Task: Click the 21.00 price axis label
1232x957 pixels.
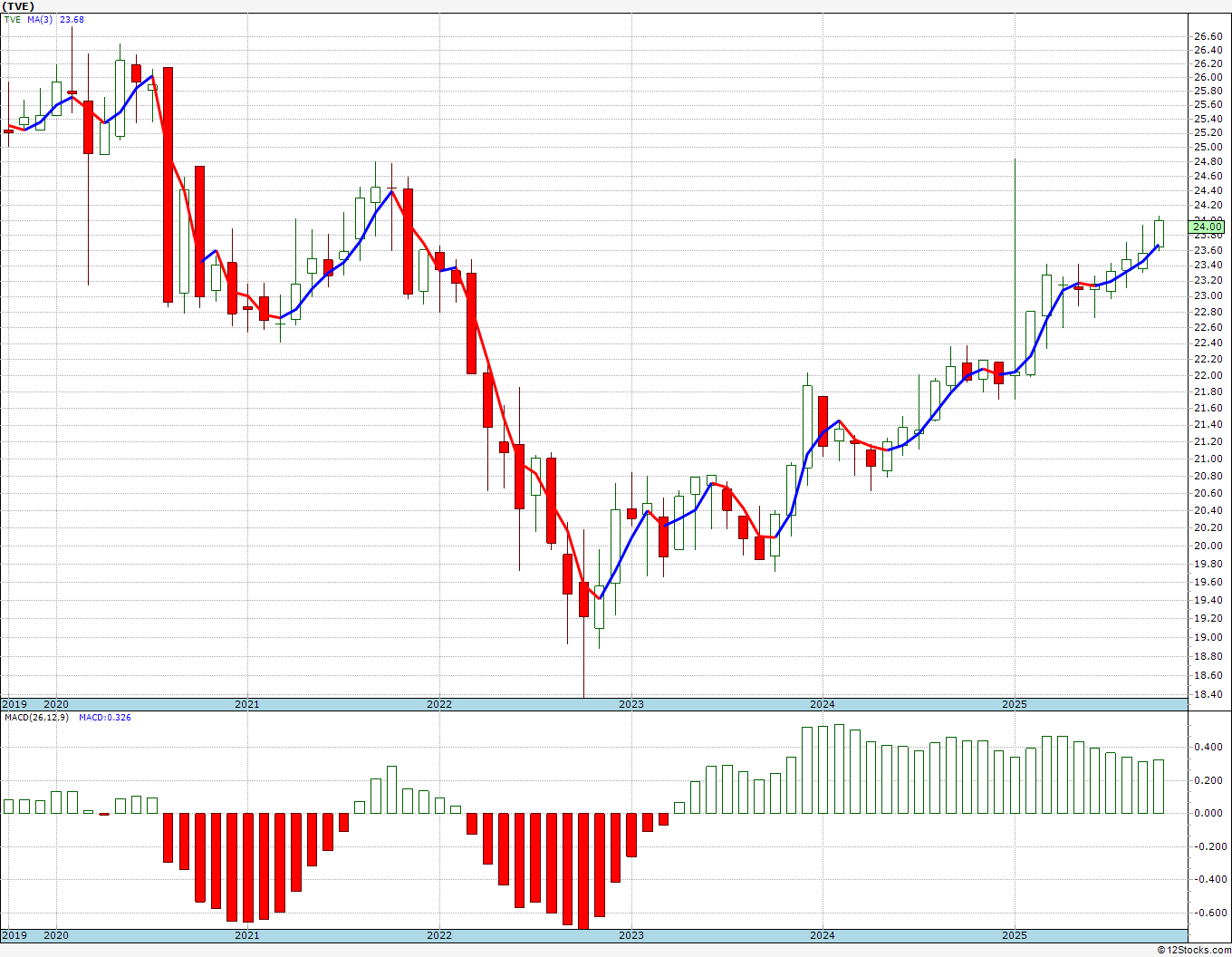Action: (1208, 459)
